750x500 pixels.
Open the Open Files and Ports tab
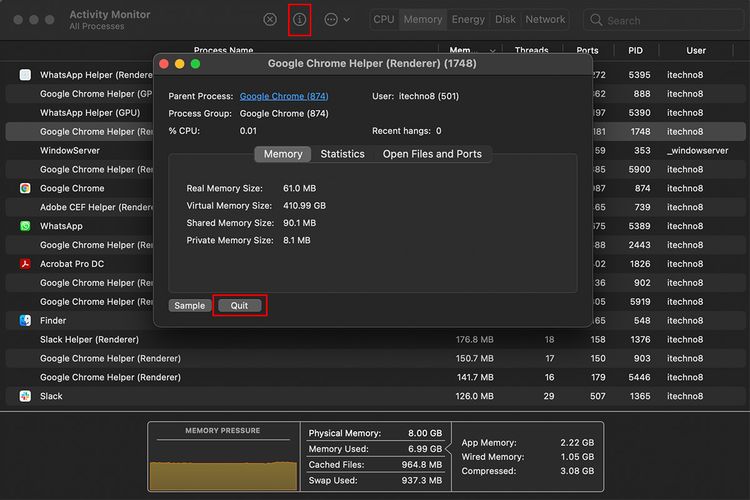(x=432, y=154)
